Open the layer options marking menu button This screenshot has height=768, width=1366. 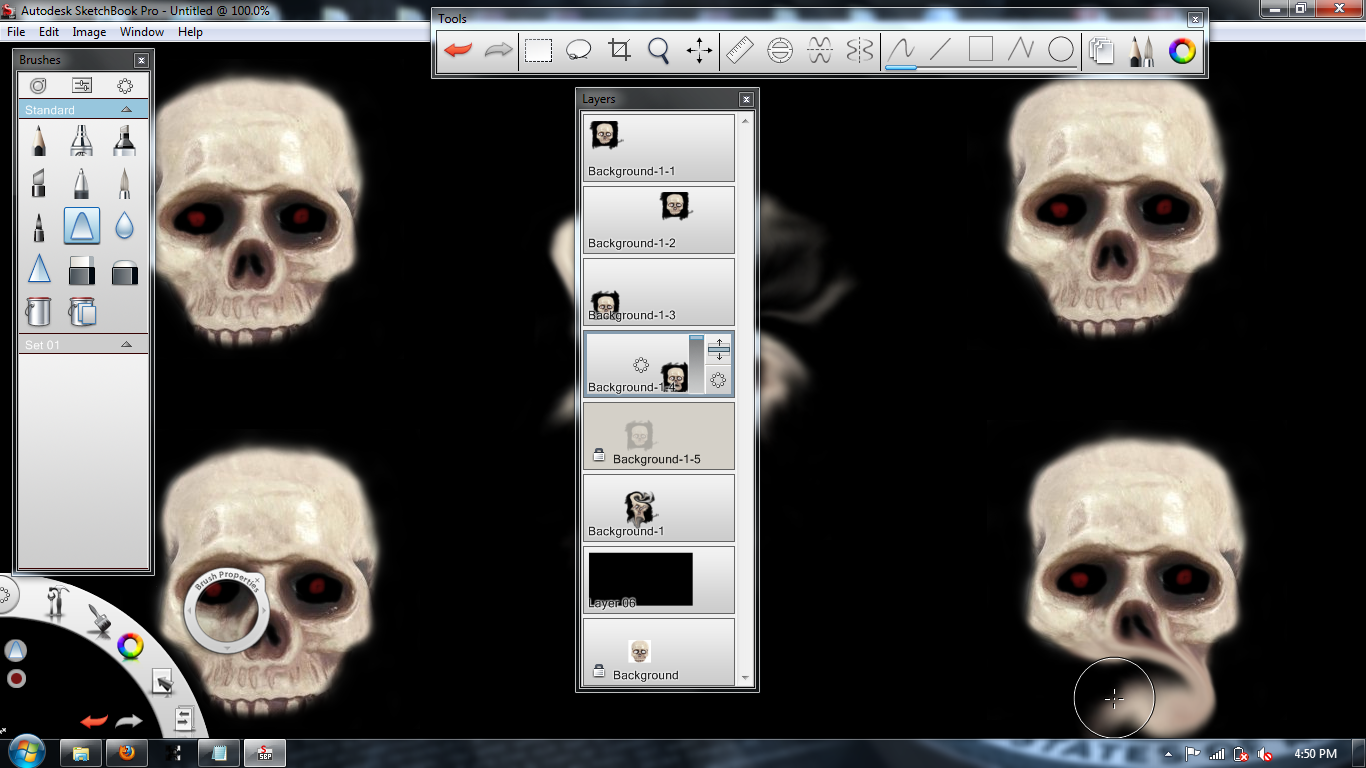(719, 380)
